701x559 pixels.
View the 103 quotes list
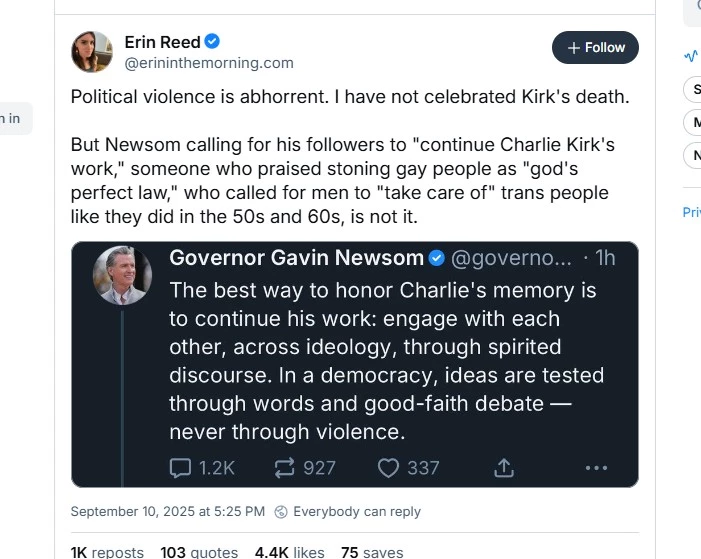click(199, 552)
